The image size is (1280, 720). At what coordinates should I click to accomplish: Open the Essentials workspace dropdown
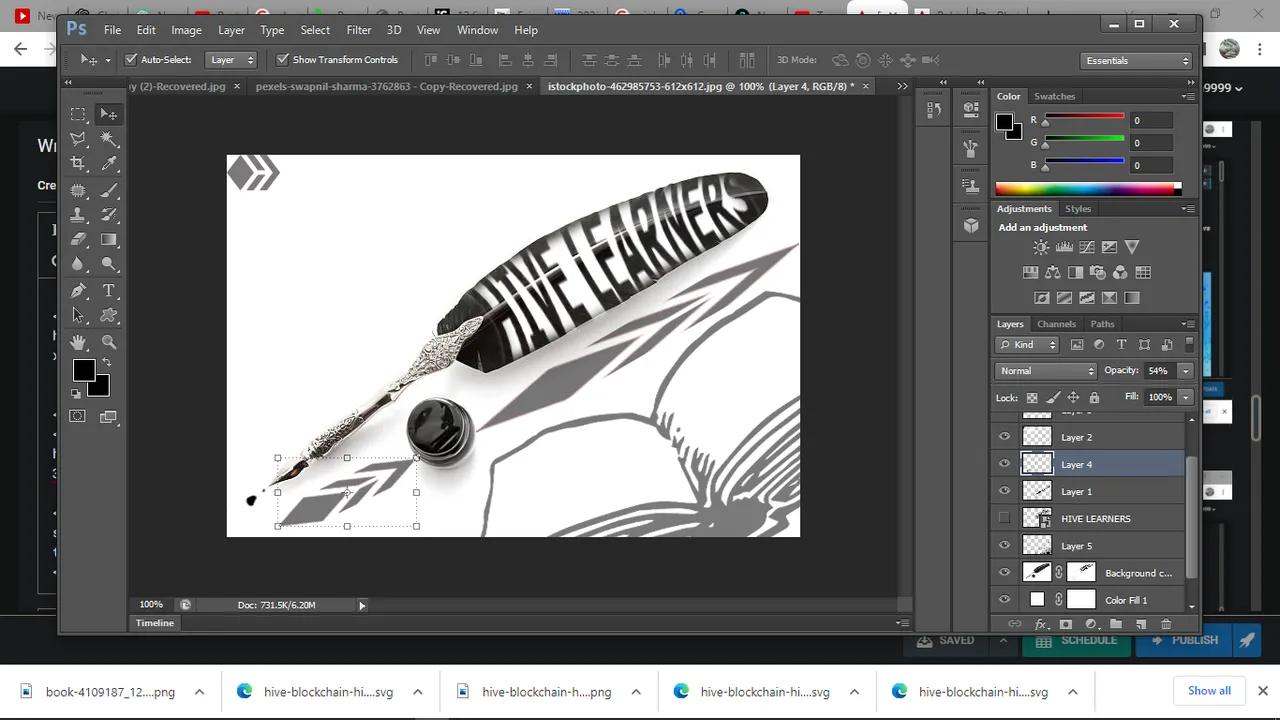pyautogui.click(x=1138, y=60)
